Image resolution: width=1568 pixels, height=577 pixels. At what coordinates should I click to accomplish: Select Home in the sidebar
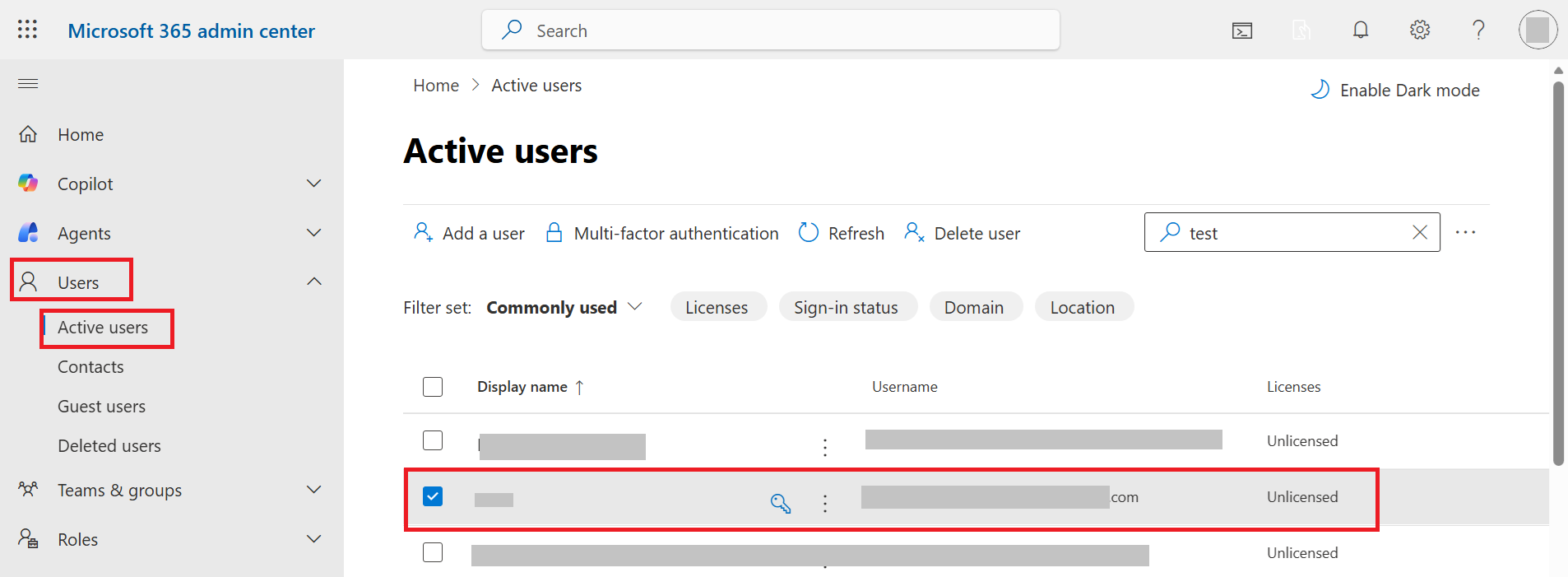pyautogui.click(x=81, y=134)
